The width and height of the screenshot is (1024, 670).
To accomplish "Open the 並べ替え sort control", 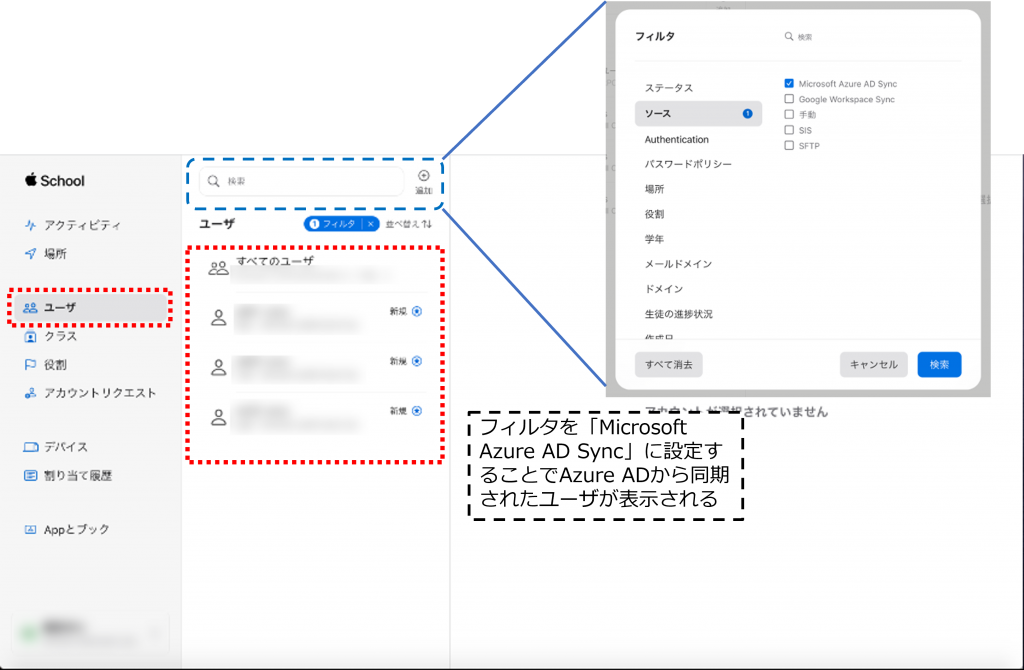I will (x=408, y=224).
